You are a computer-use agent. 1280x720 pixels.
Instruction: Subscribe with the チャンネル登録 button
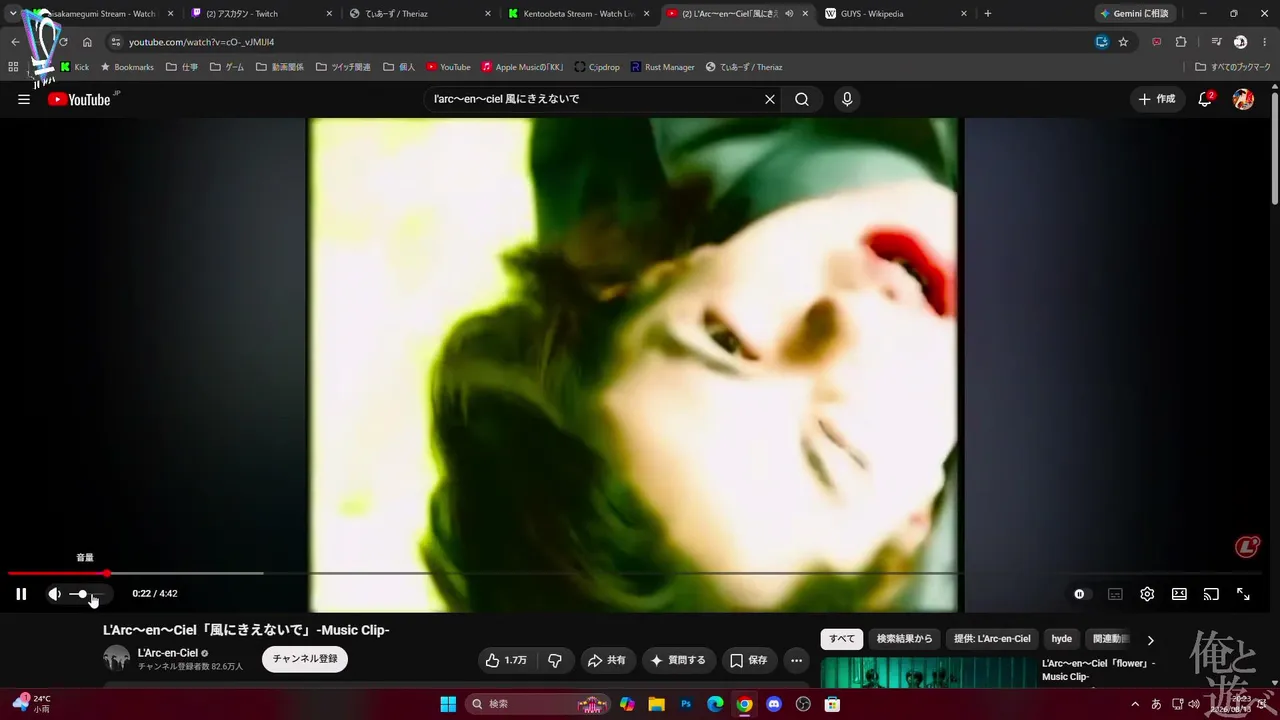pyautogui.click(x=305, y=659)
